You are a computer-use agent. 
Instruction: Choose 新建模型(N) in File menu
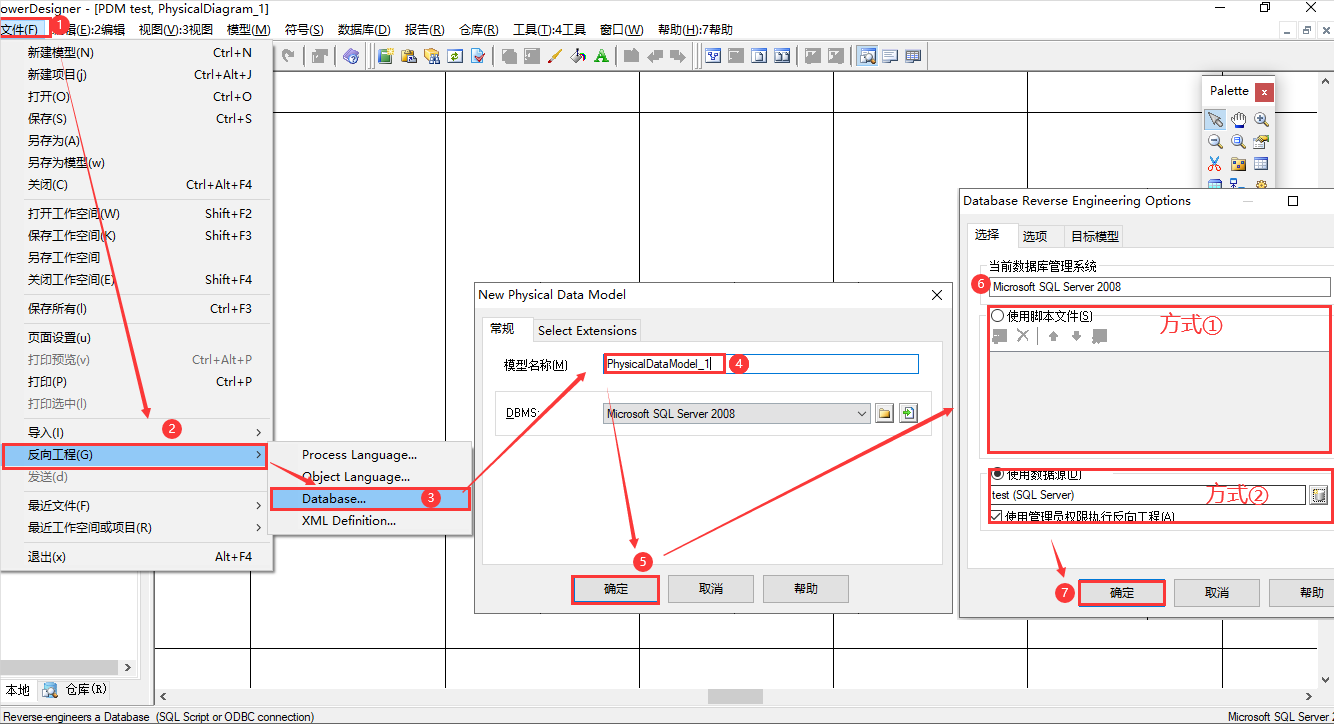134,52
